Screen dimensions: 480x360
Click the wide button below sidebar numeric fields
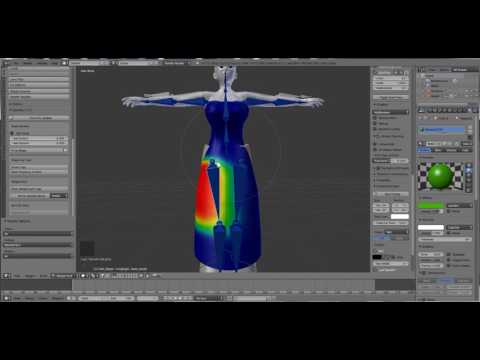390,97
